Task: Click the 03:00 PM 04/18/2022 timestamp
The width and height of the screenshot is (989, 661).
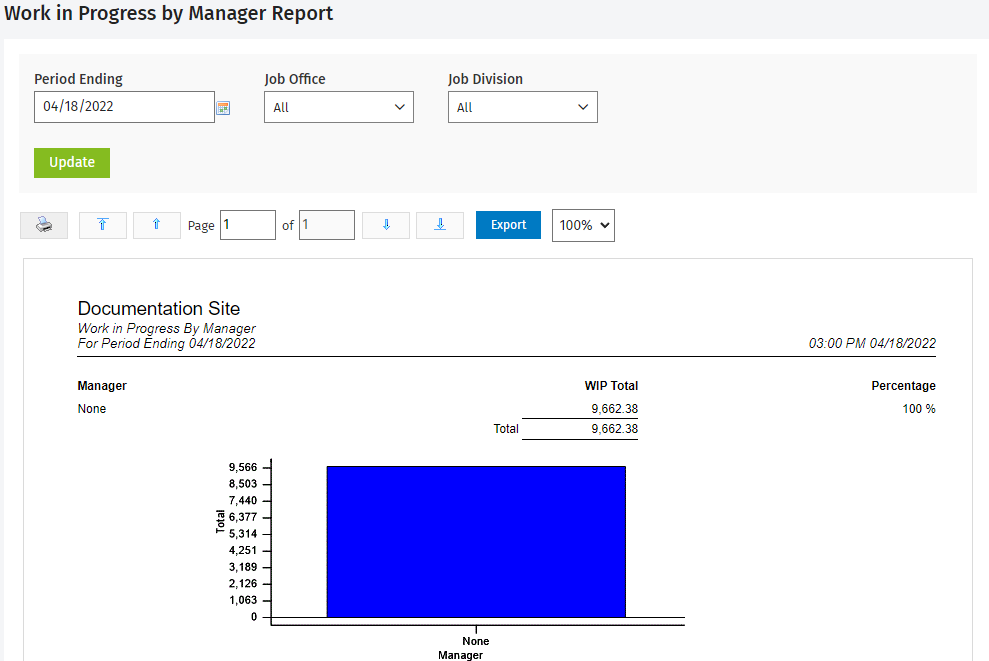Action: (x=872, y=343)
